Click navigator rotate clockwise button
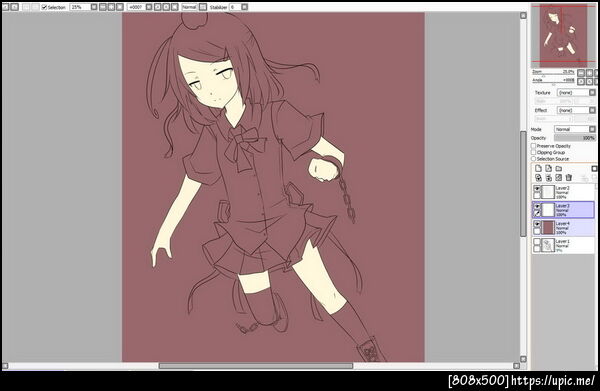Image resolution: width=600 pixels, height=391 pixels. 589,81
